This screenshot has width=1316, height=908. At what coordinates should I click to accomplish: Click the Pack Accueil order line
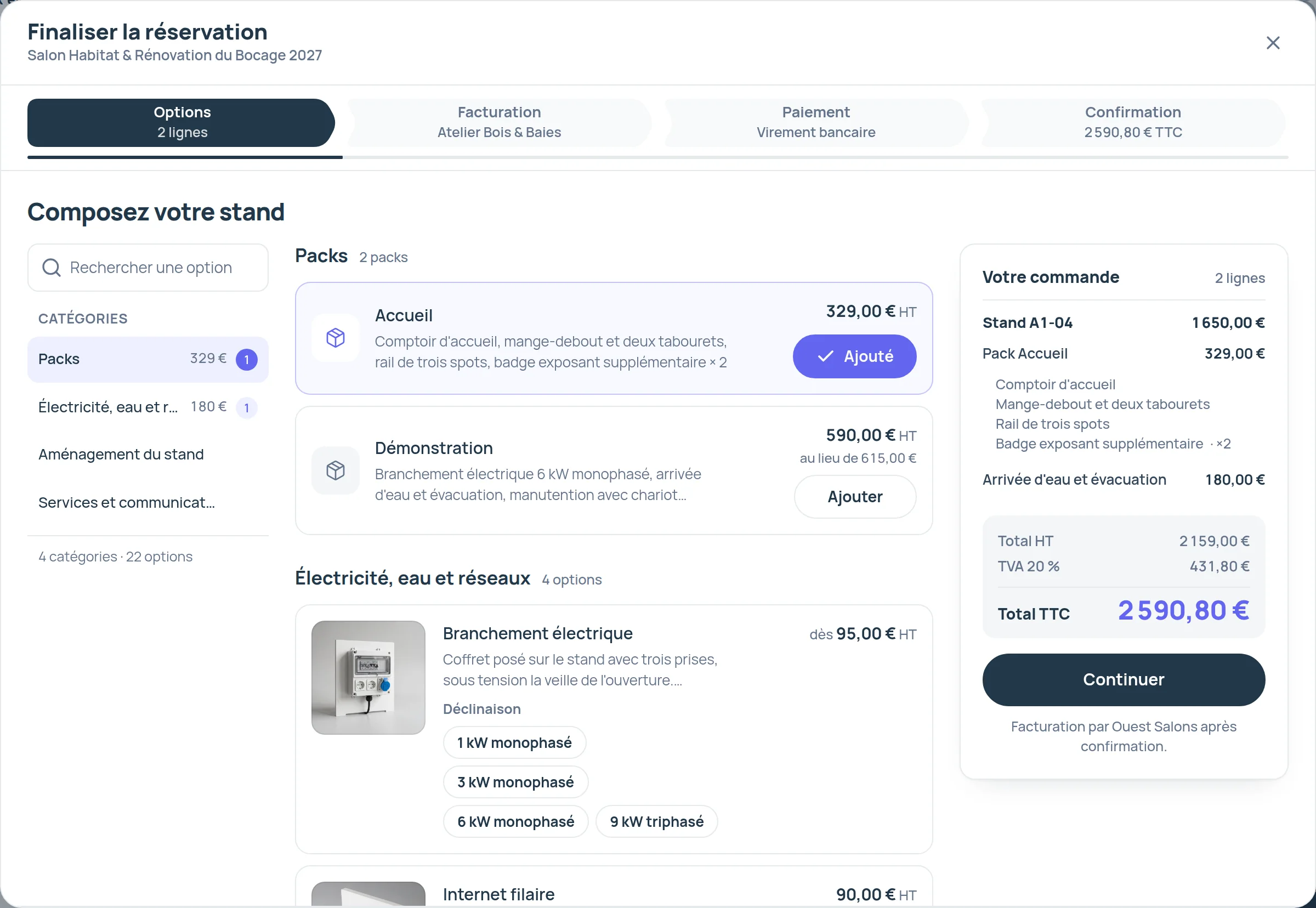pos(1124,354)
